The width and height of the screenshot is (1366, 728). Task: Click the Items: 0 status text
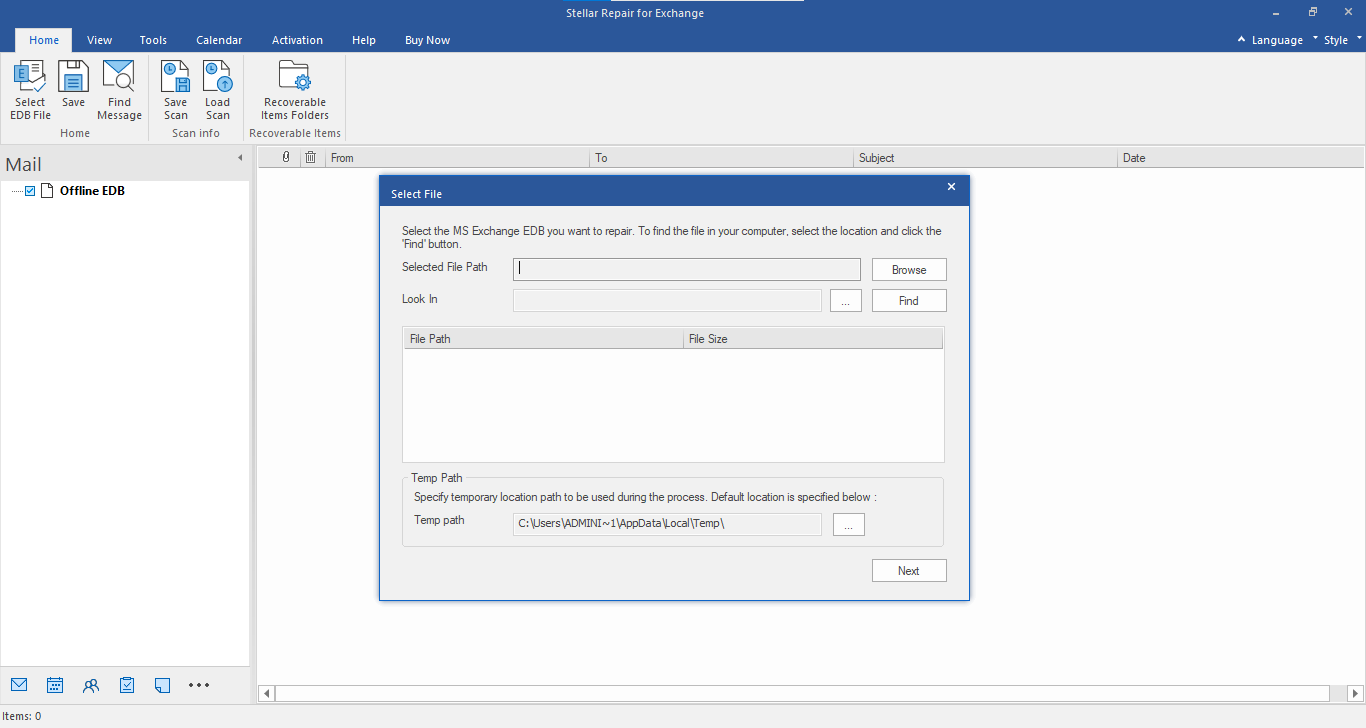point(22,716)
